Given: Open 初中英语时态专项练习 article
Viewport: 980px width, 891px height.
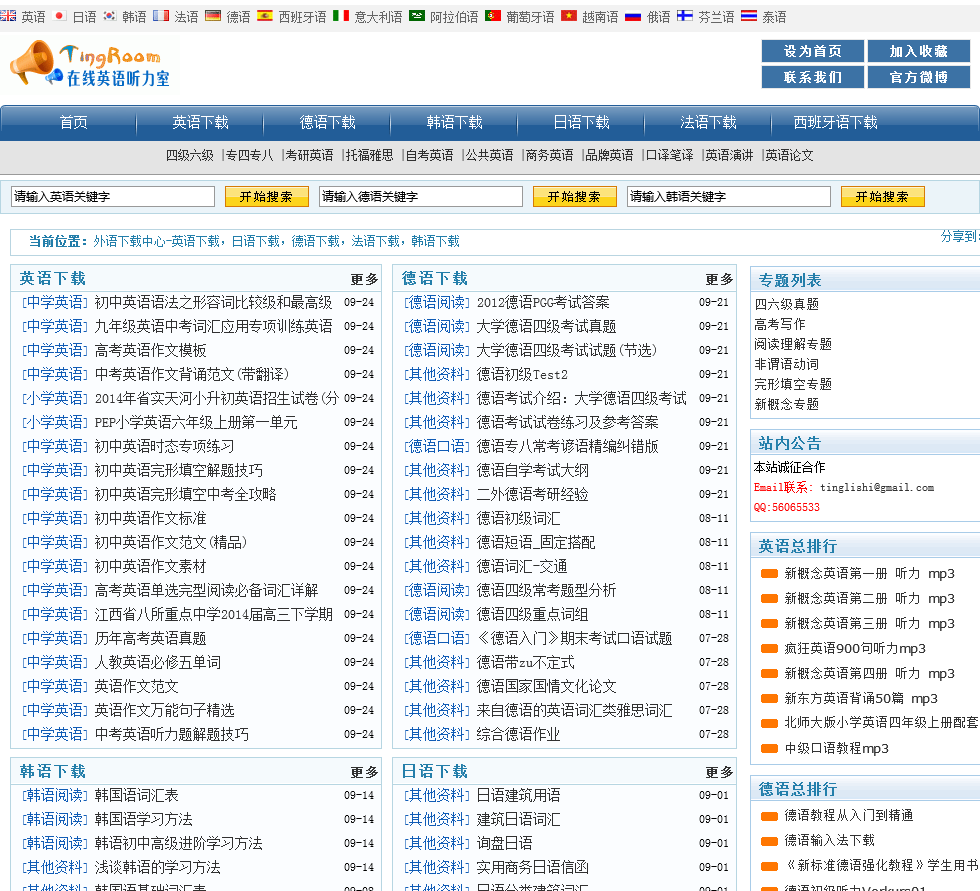Looking at the screenshot, I should [164, 447].
